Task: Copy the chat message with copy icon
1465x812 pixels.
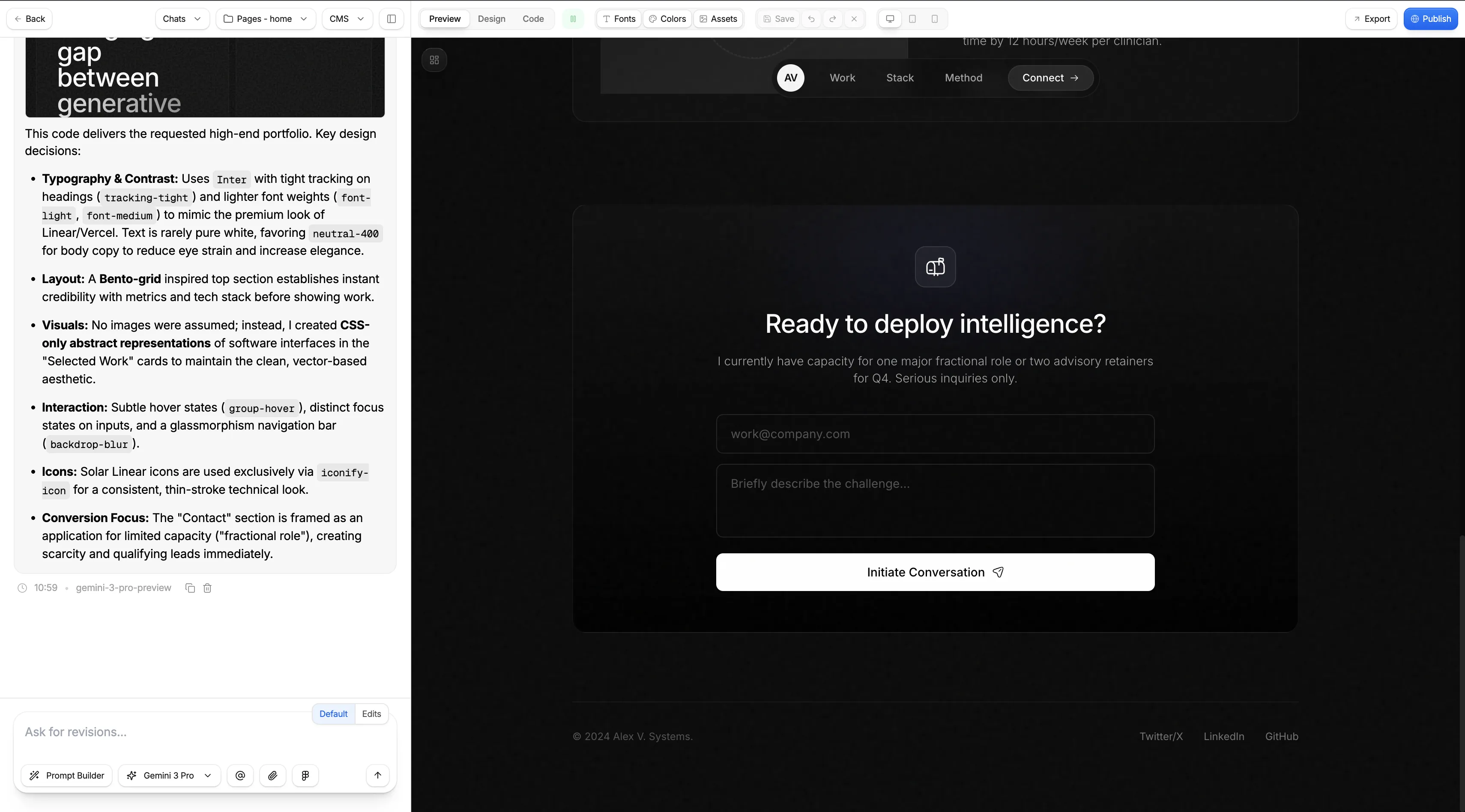Action: click(190, 588)
